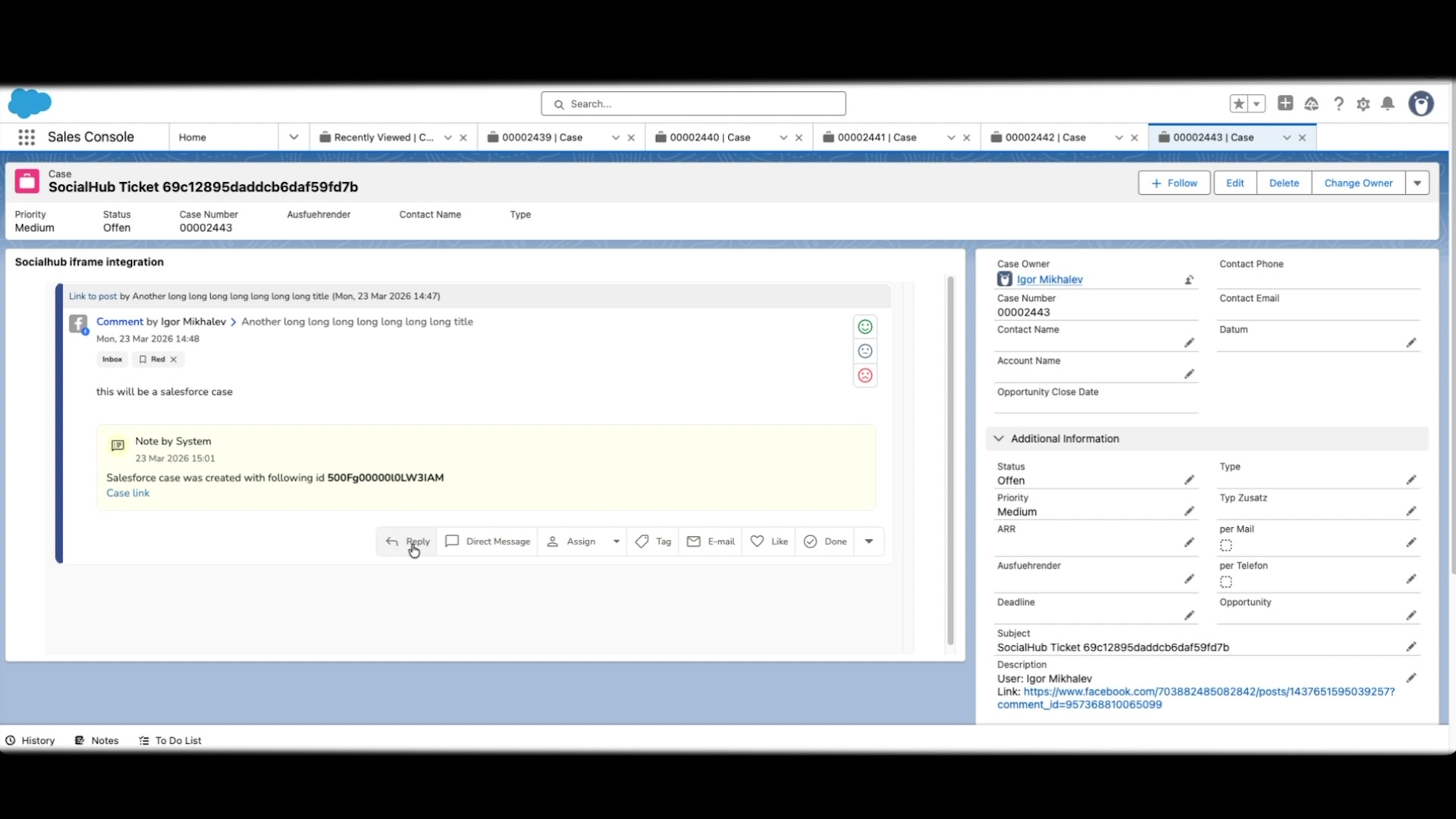The image size is (1456, 819).
Task: Click the Like heart icon
Action: pos(757,541)
